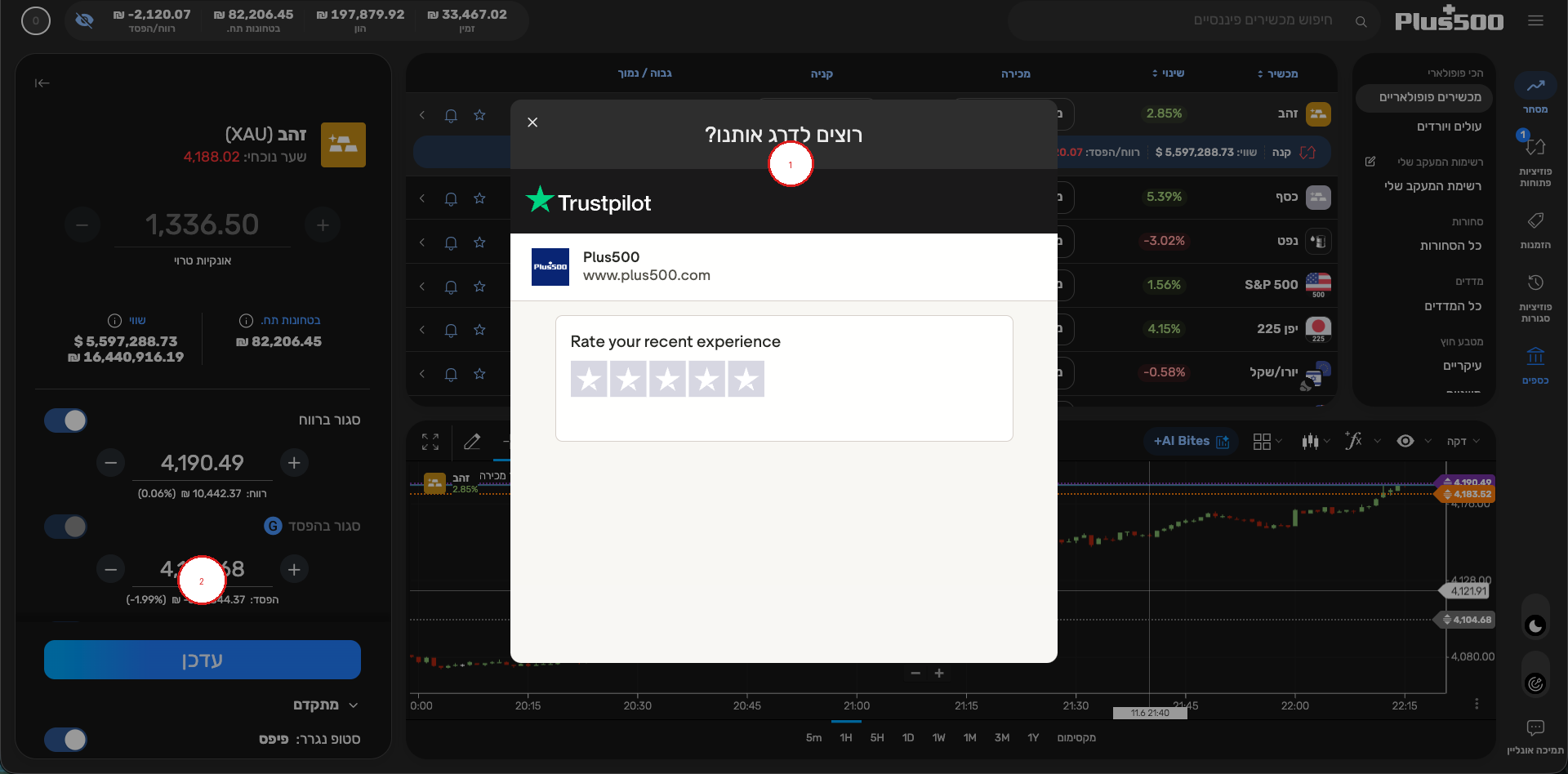Sort table by מכשיר column
This screenshot has height=774, width=1568.
click(x=1278, y=73)
